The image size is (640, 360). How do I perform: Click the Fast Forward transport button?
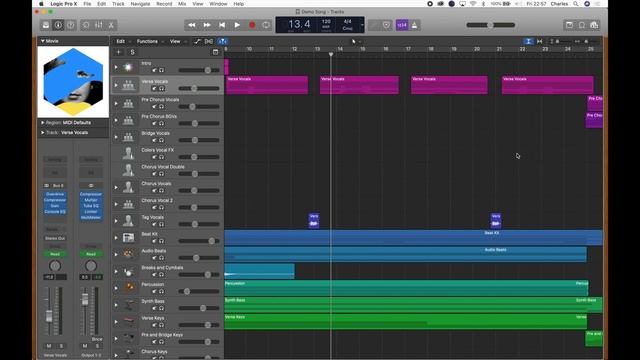pos(207,25)
